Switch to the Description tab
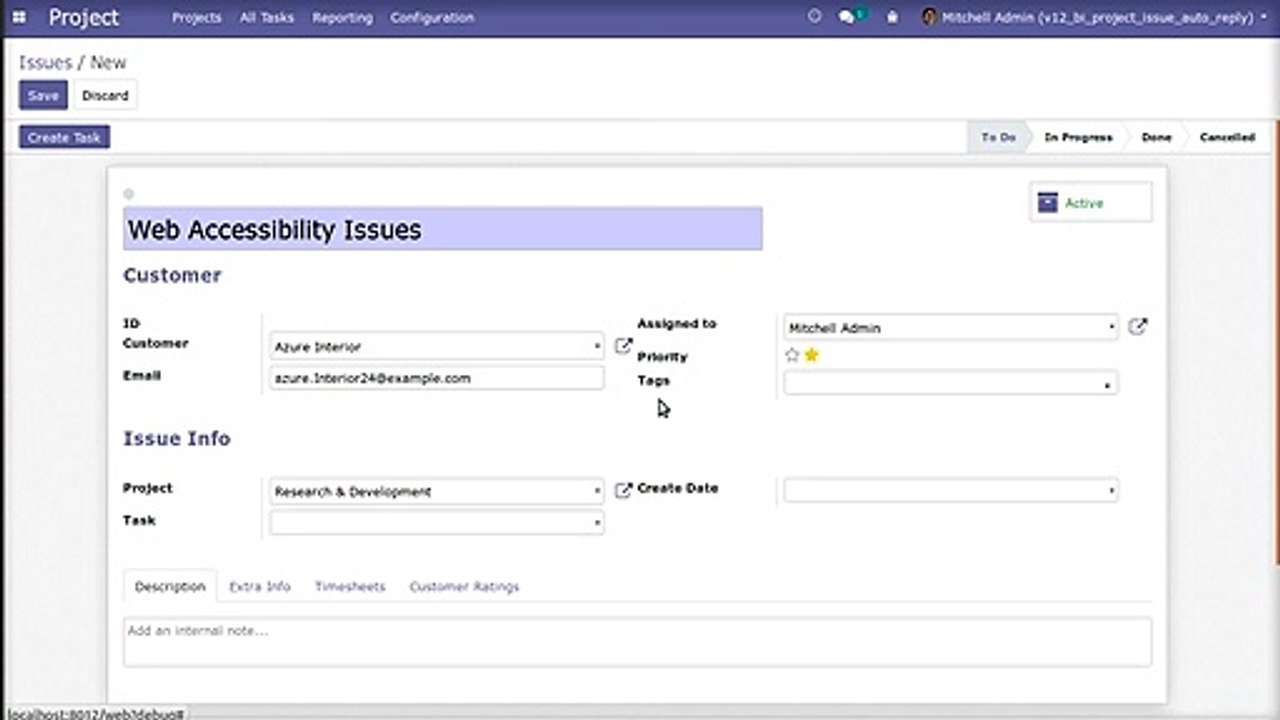Image resolution: width=1280 pixels, height=720 pixels. [170, 587]
